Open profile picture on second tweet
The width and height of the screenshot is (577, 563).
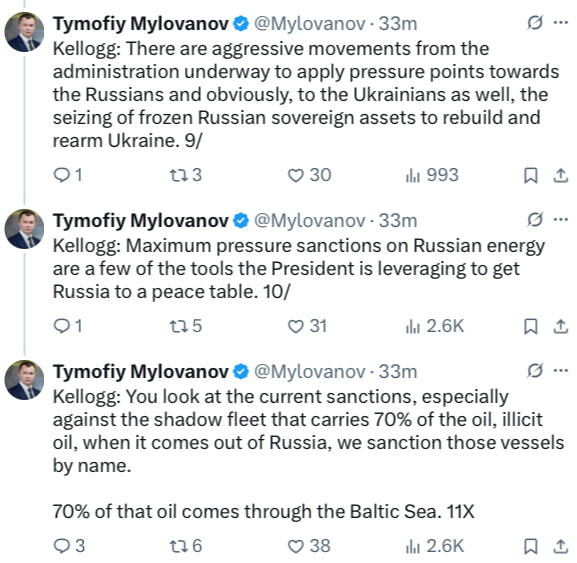[x=24, y=229]
